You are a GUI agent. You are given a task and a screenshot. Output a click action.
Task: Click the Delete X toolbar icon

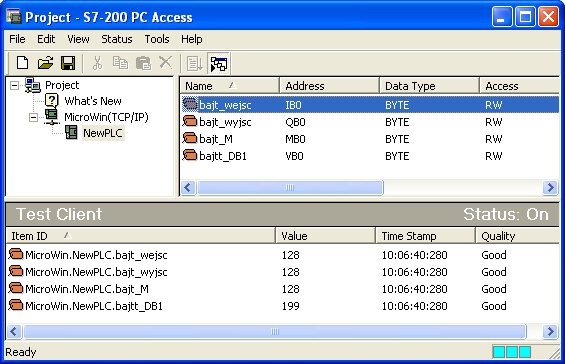tap(166, 62)
